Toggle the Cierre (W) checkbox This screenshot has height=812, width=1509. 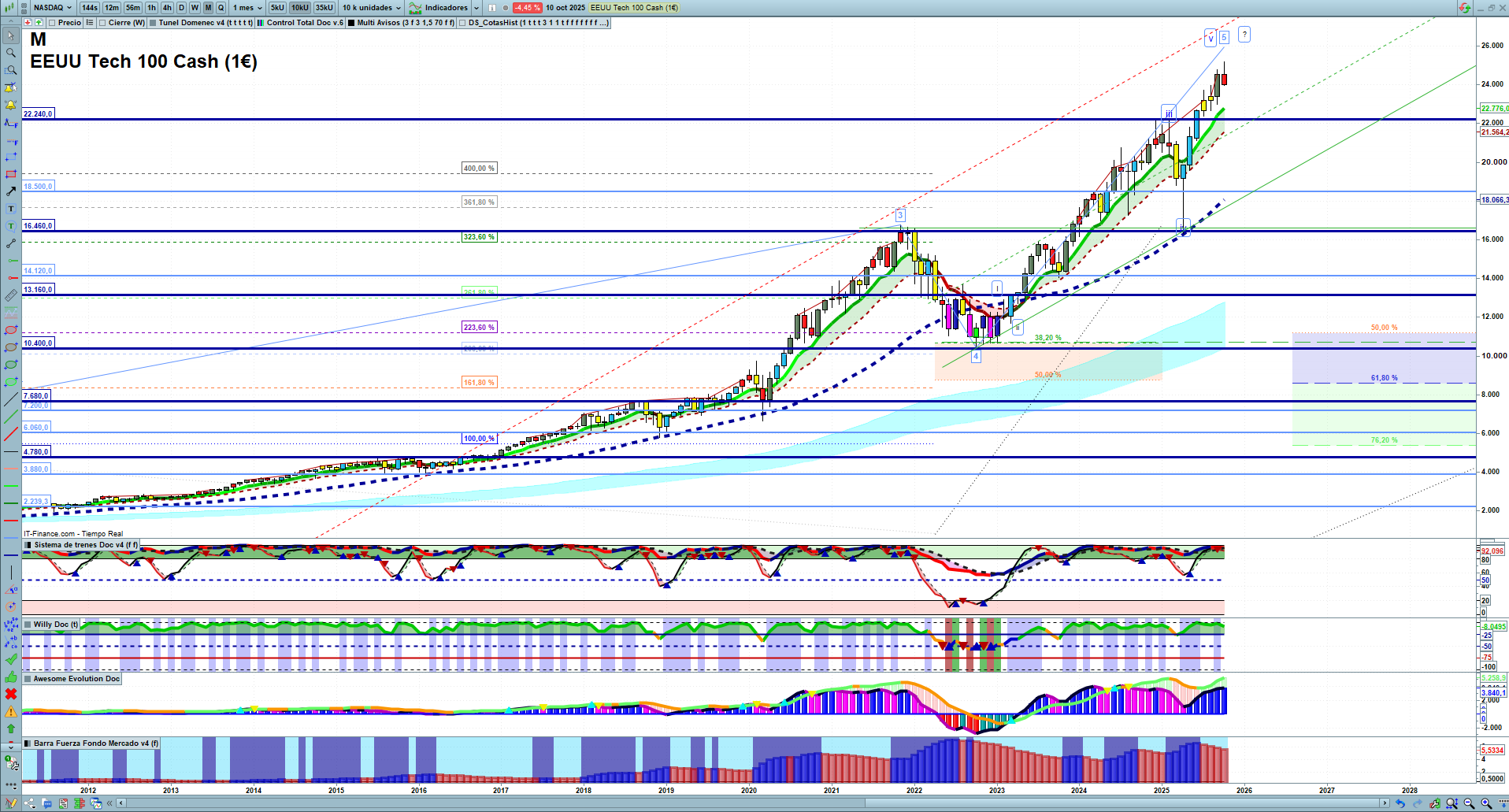tap(102, 23)
